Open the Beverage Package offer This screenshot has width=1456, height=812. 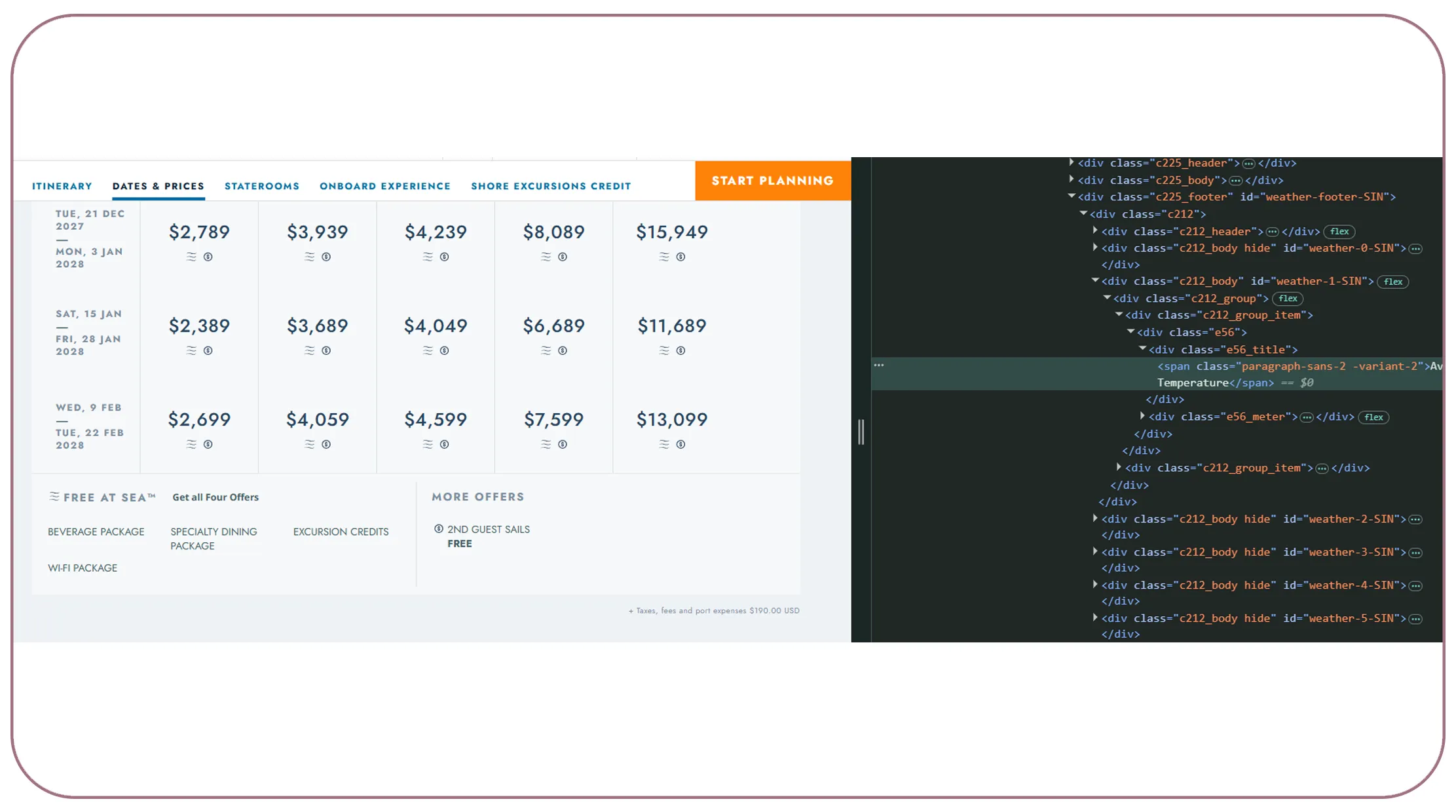[96, 532]
